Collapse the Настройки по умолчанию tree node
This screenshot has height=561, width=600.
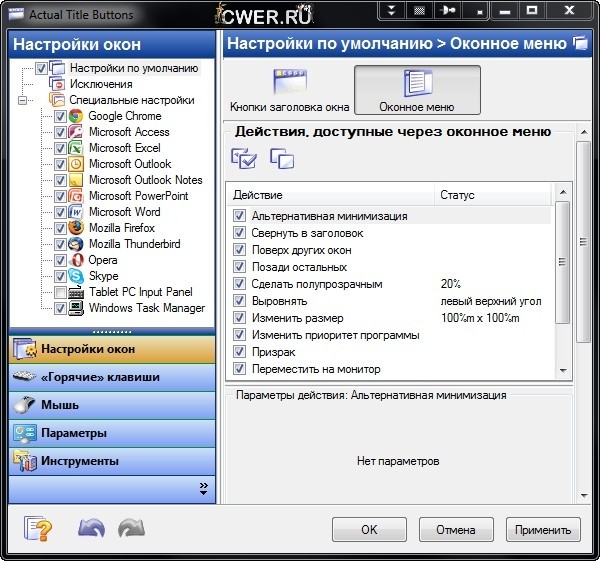[22, 68]
